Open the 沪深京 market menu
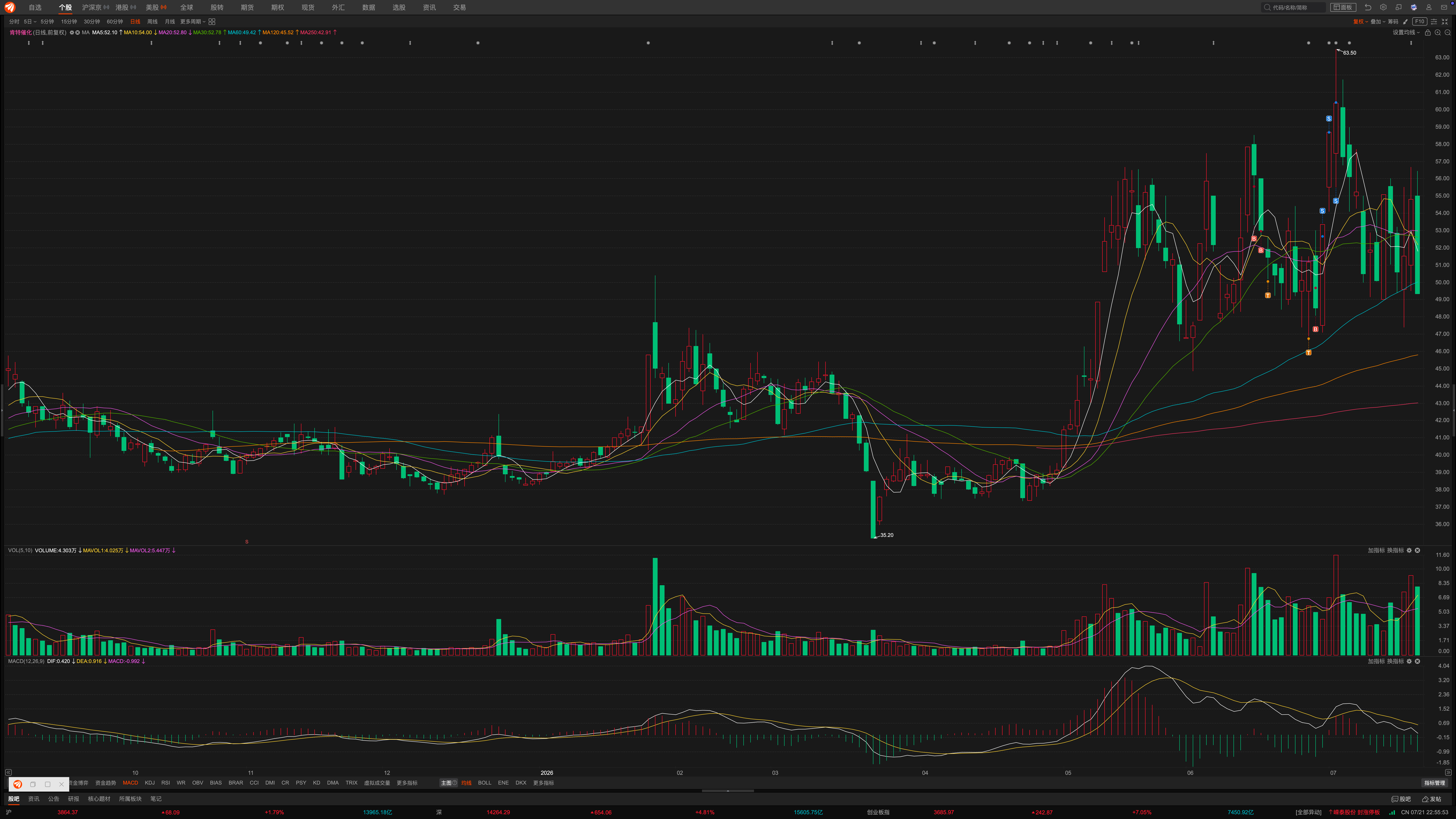 [96, 7]
